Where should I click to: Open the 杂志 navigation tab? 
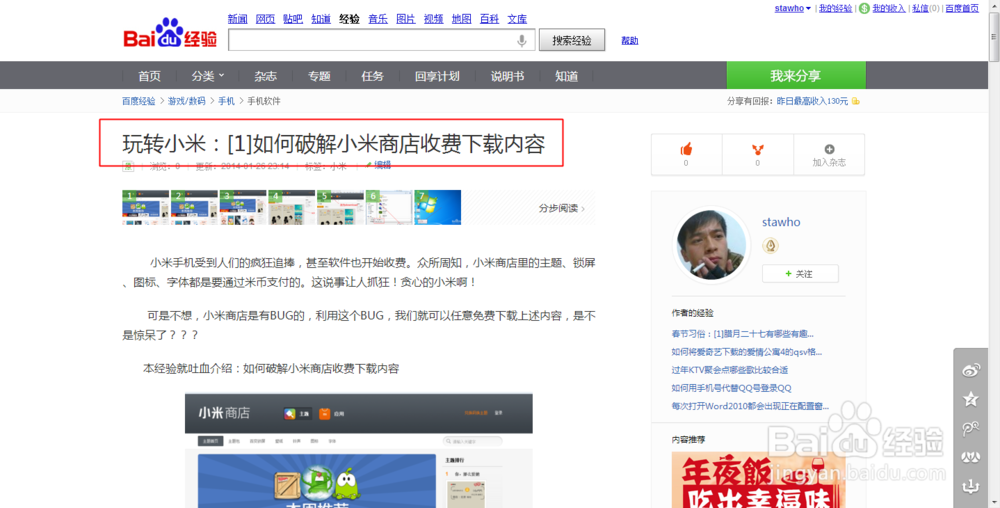[x=265, y=76]
